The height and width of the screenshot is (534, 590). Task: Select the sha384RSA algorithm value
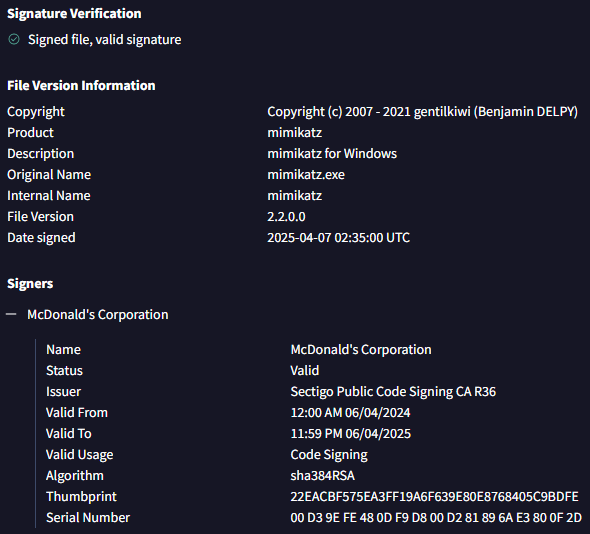(322, 476)
